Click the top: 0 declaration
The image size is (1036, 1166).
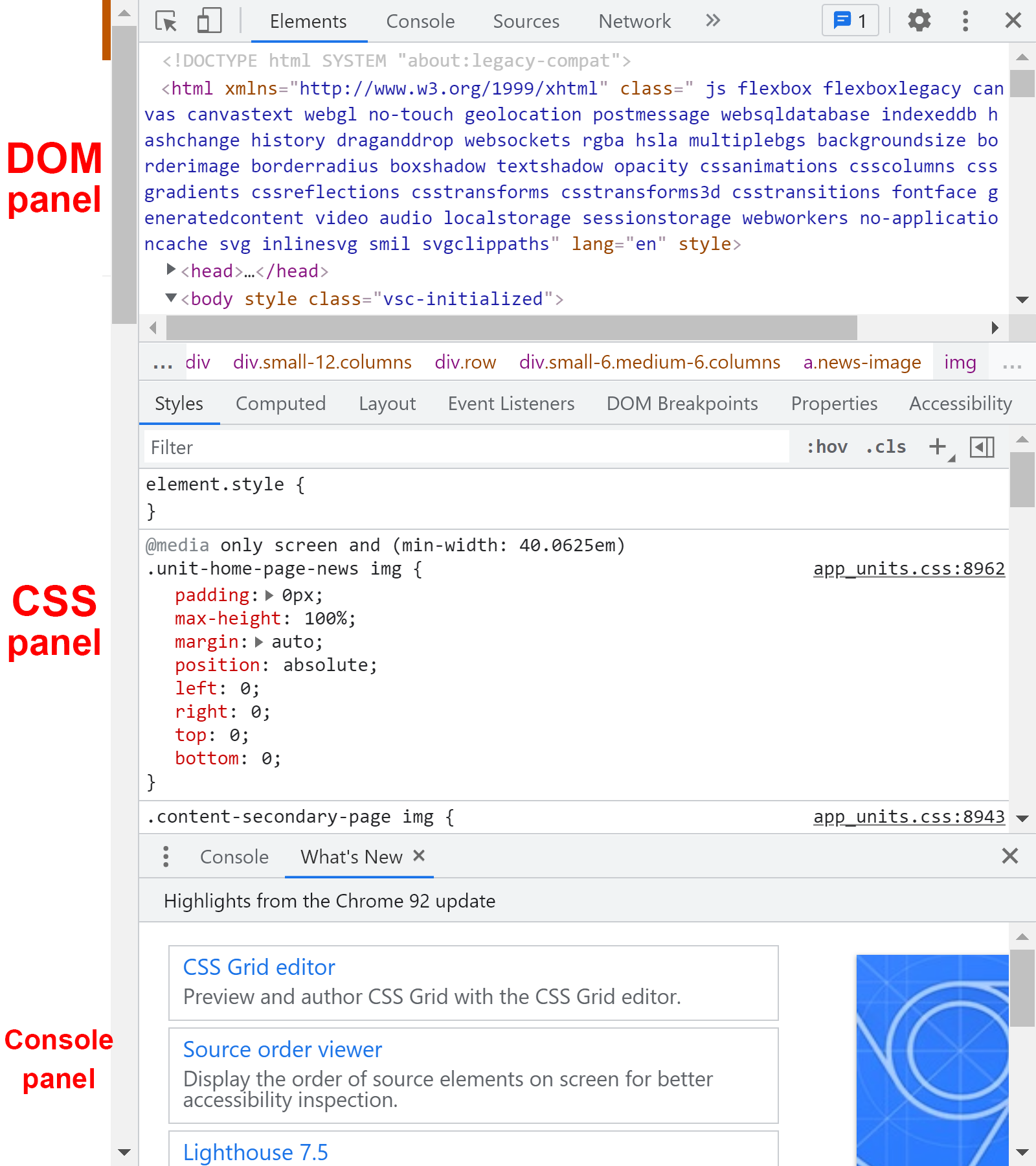212,735
